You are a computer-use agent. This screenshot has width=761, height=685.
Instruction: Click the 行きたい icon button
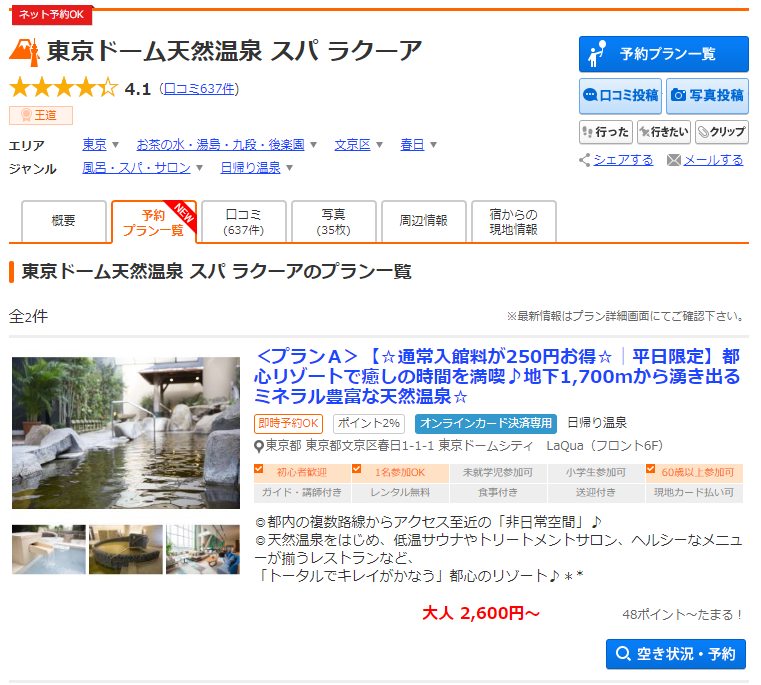pyautogui.click(x=663, y=132)
